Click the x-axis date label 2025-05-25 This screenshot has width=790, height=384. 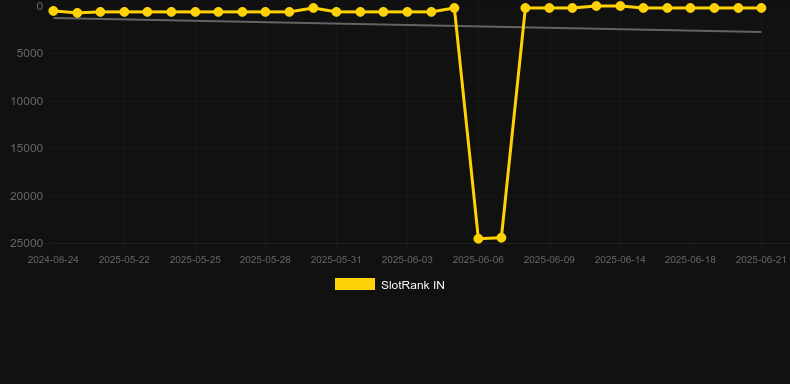click(195, 260)
